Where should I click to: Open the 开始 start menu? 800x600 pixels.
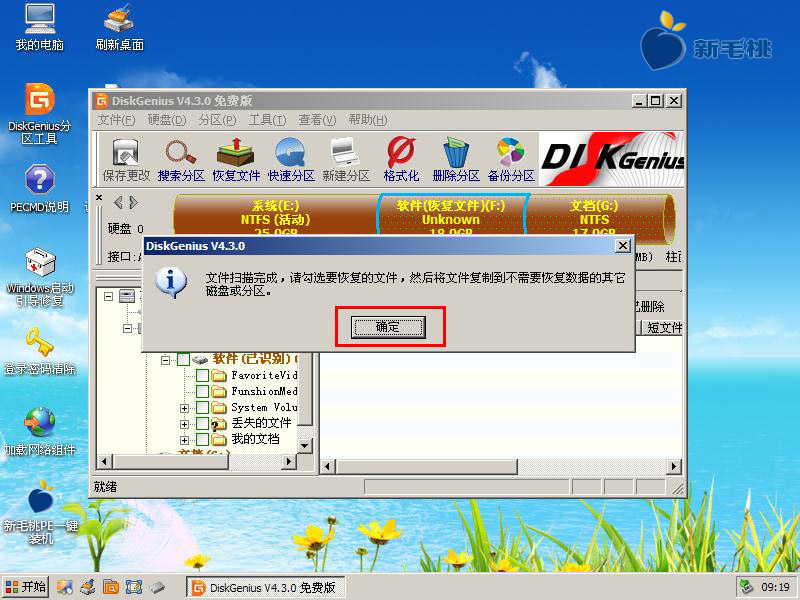[x=26, y=587]
